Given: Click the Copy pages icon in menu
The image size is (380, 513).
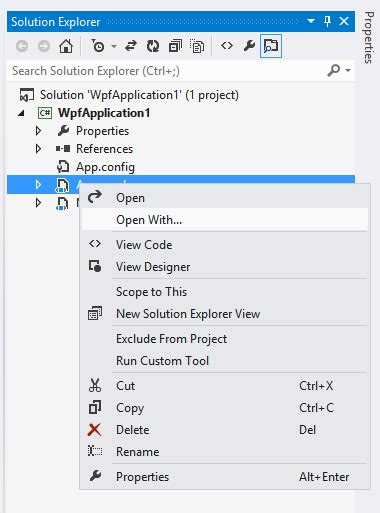Looking at the screenshot, I should (x=95, y=407).
